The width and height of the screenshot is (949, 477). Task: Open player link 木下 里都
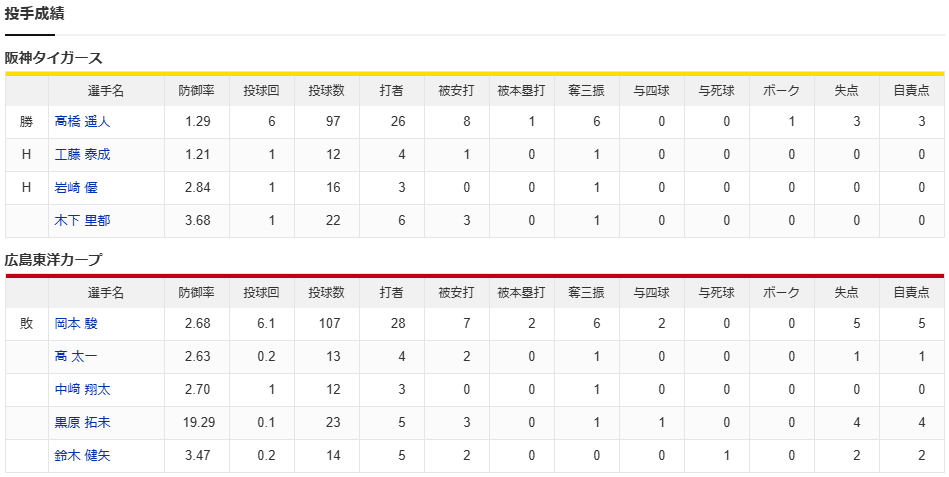click(82, 220)
